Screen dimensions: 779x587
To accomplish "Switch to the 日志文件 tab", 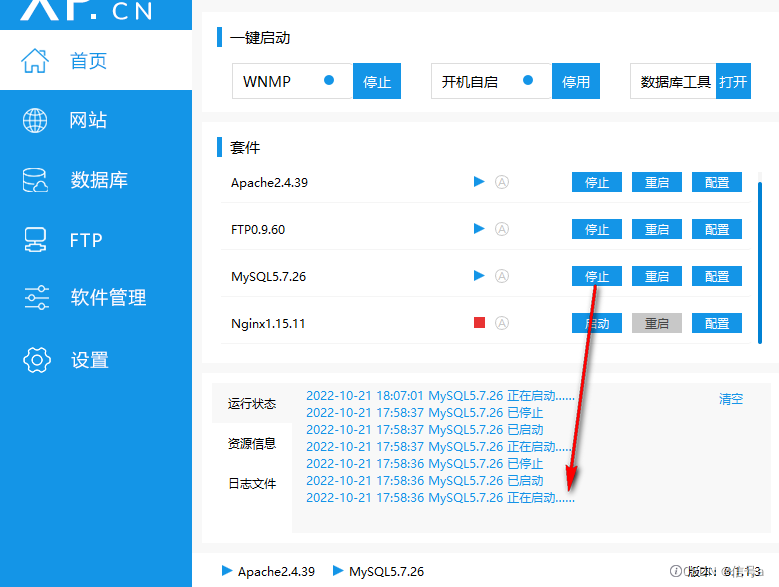I will click(x=252, y=483).
